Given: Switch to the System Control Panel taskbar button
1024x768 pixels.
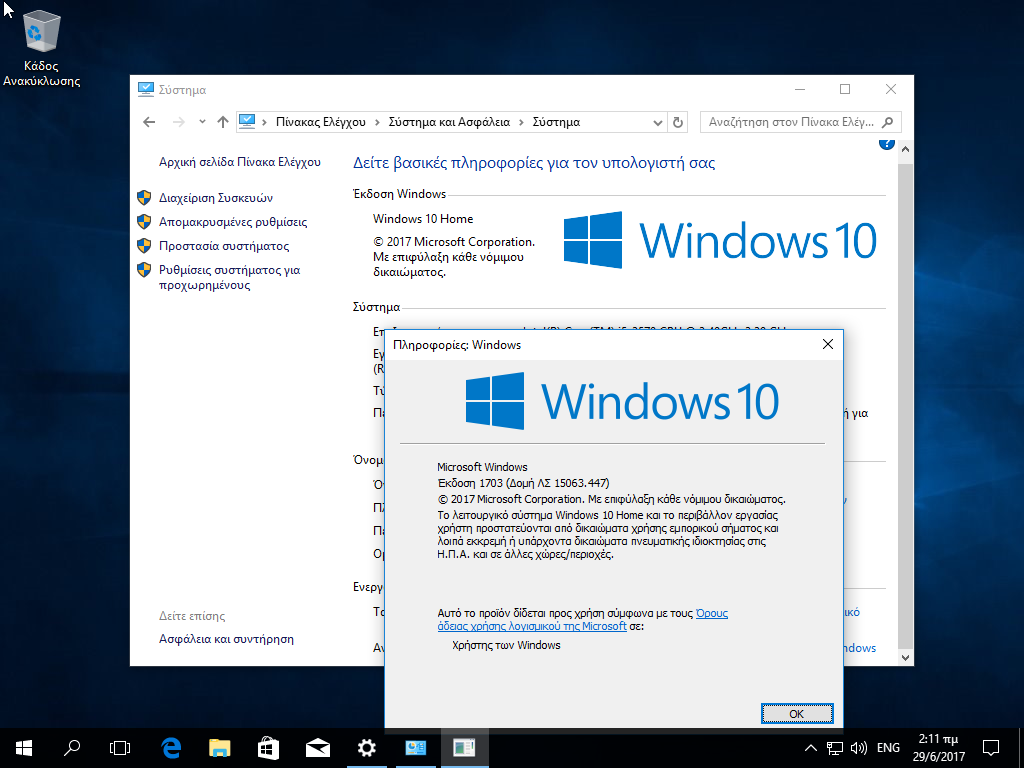Looking at the screenshot, I should (x=416, y=748).
